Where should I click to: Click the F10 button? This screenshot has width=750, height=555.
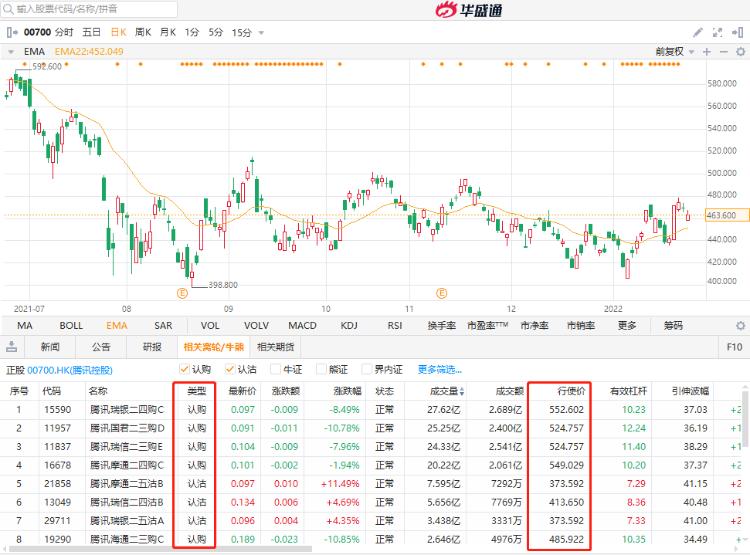733,348
